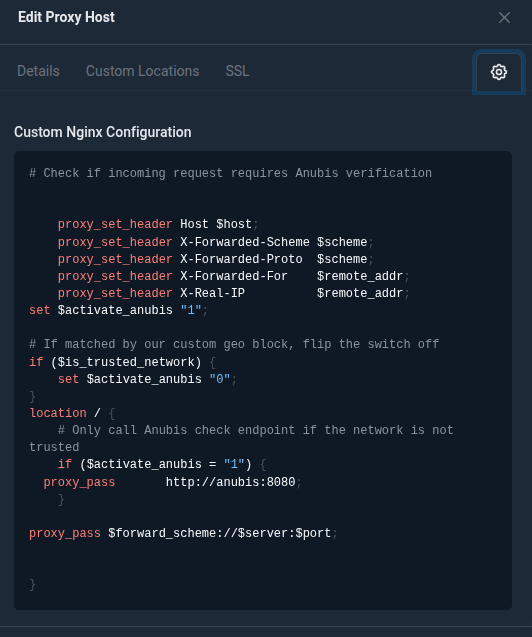532x637 pixels.
Task: Open the Custom Locations tab
Action: pos(143,71)
